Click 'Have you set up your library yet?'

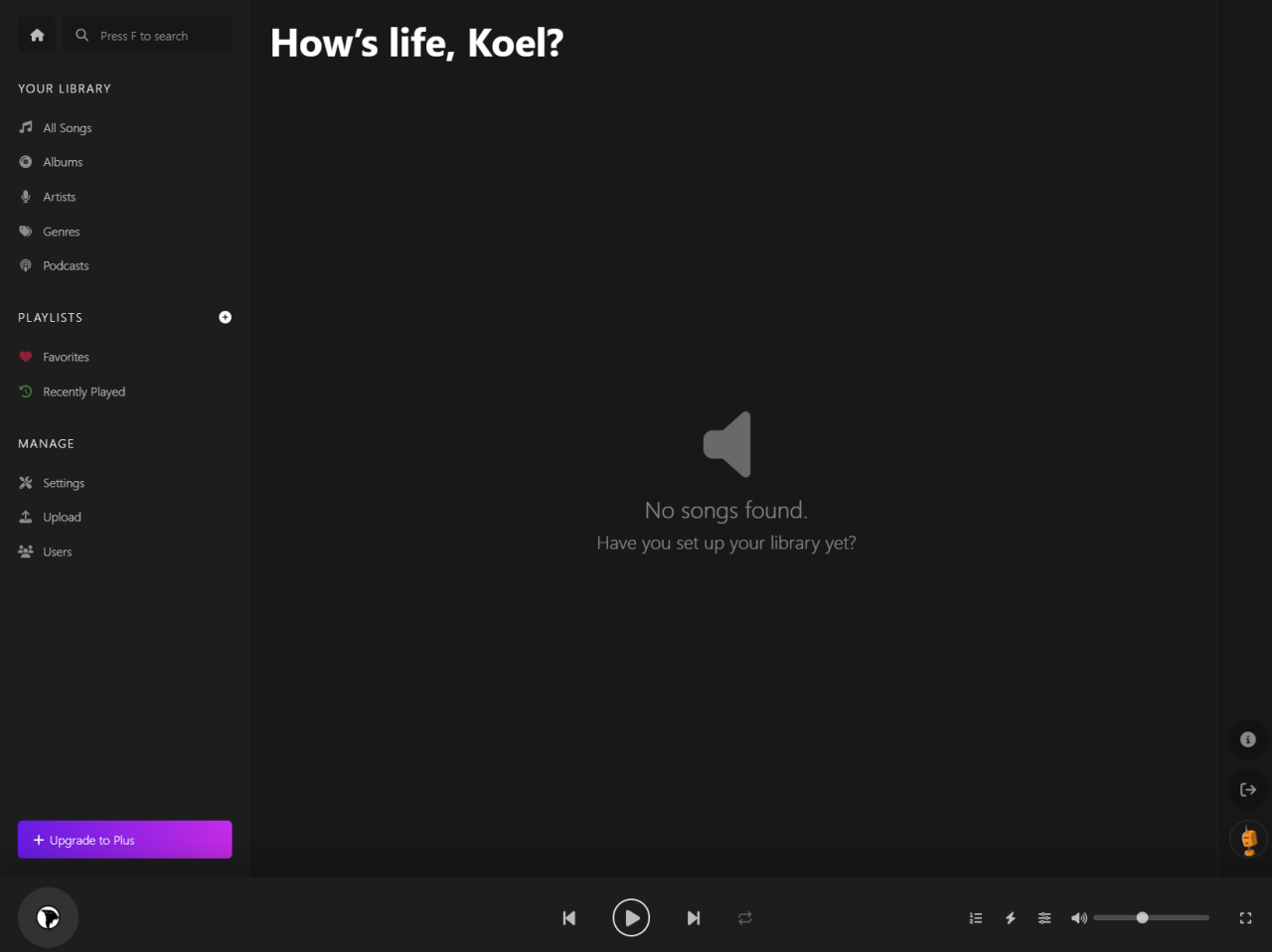(726, 543)
